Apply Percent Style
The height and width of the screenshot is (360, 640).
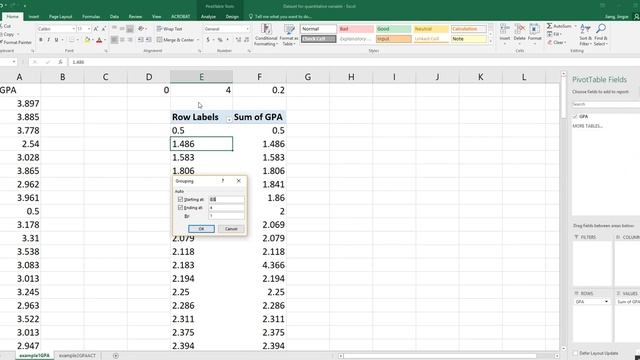pyautogui.click(x=220, y=40)
